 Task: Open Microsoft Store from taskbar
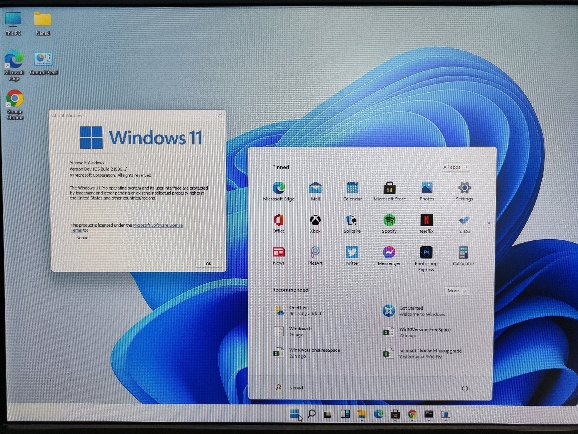395,414
